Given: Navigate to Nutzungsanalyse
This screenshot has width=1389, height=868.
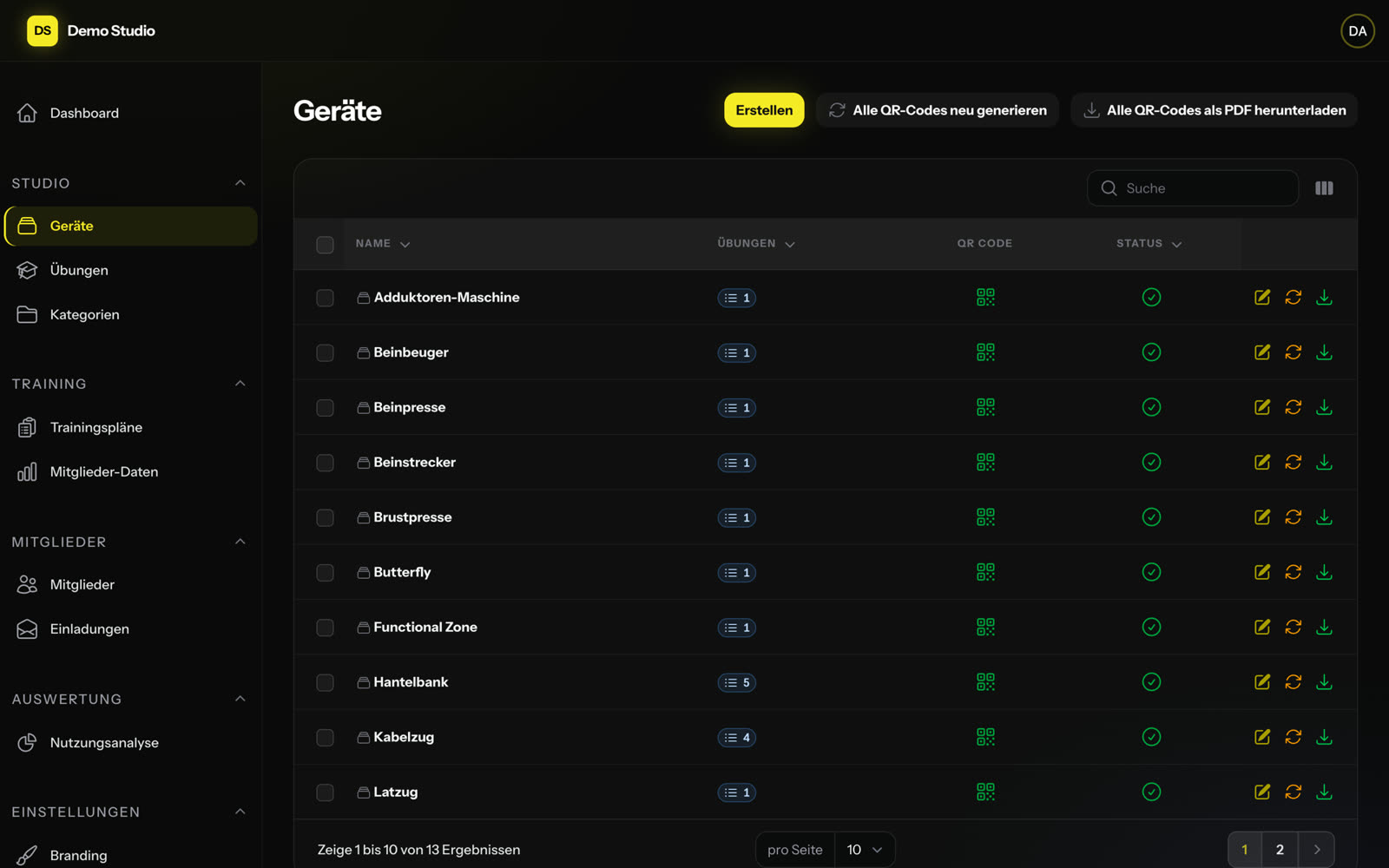Looking at the screenshot, I should [130, 742].
